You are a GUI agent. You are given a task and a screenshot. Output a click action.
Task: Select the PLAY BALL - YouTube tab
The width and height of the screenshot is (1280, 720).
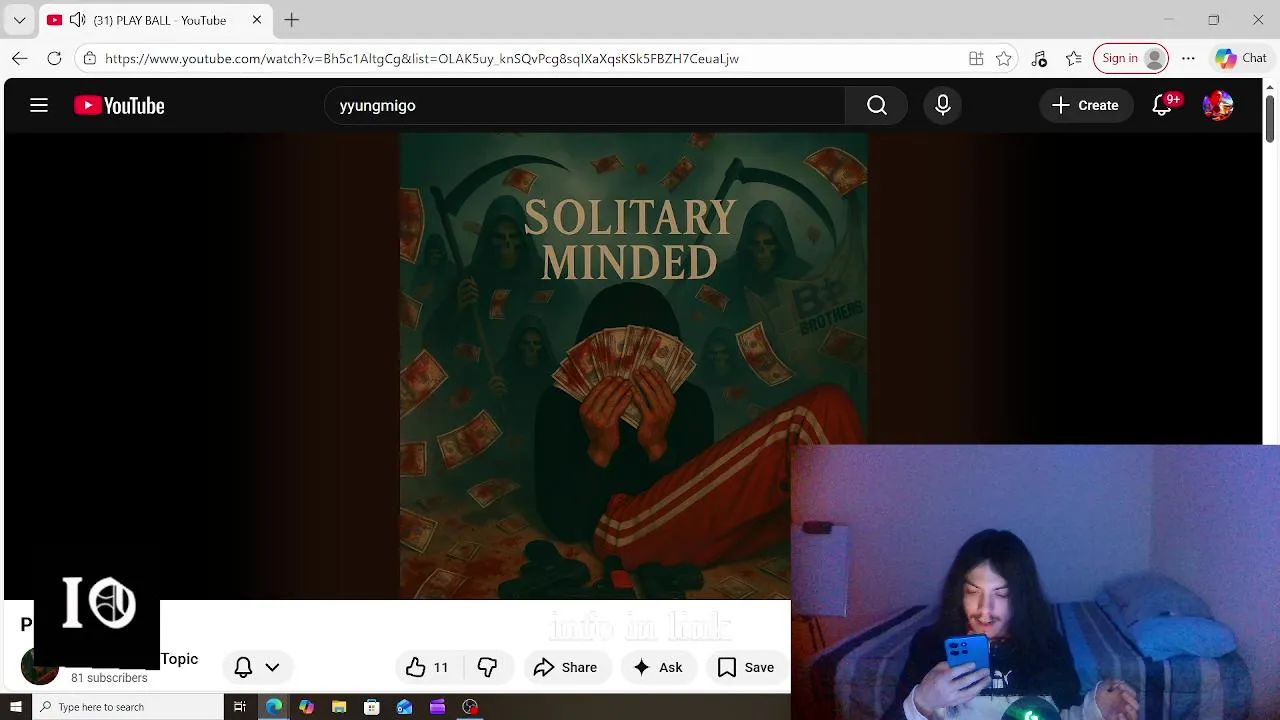tap(157, 20)
